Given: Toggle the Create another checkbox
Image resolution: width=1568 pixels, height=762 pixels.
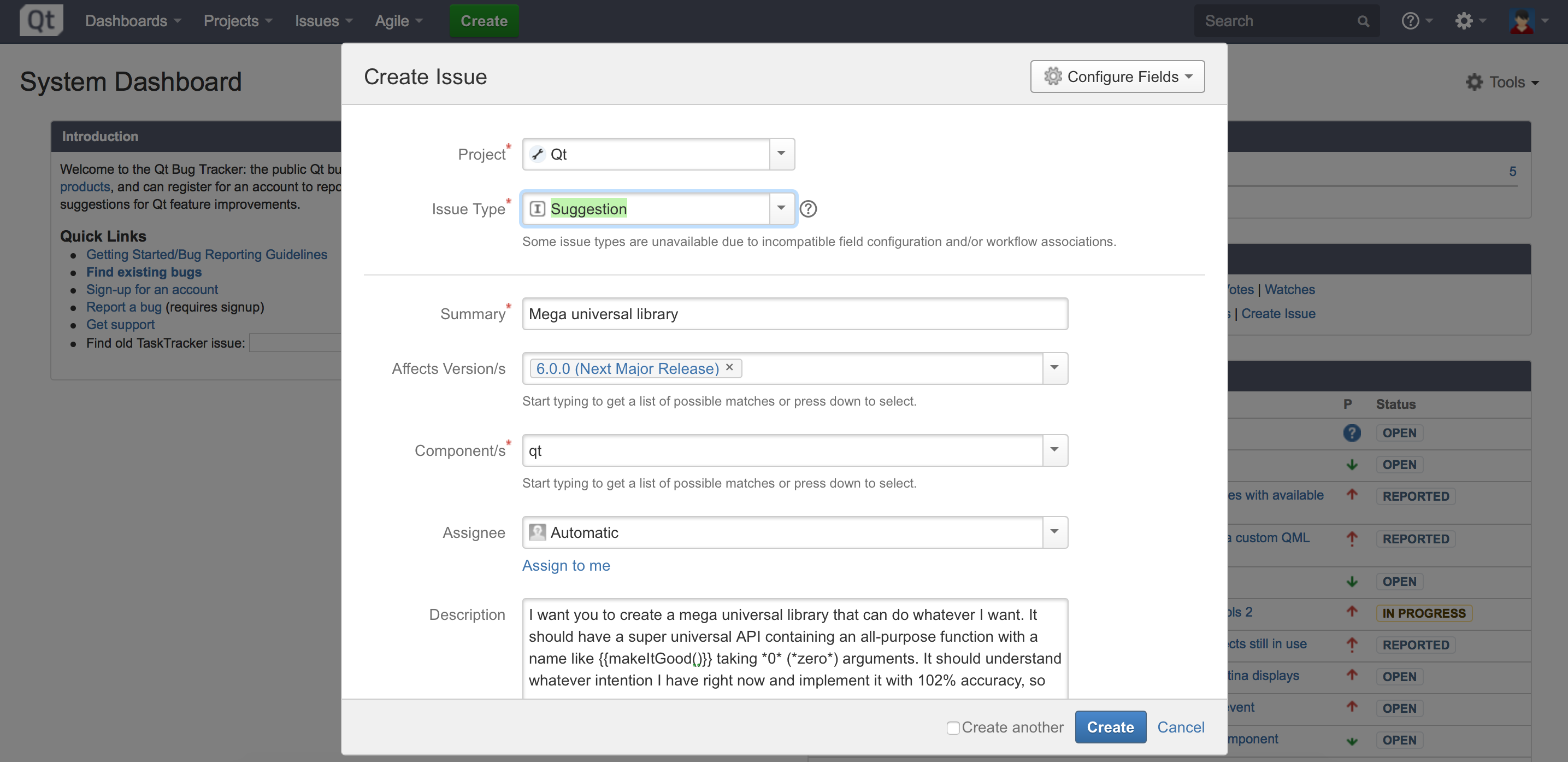Looking at the screenshot, I should [x=953, y=727].
